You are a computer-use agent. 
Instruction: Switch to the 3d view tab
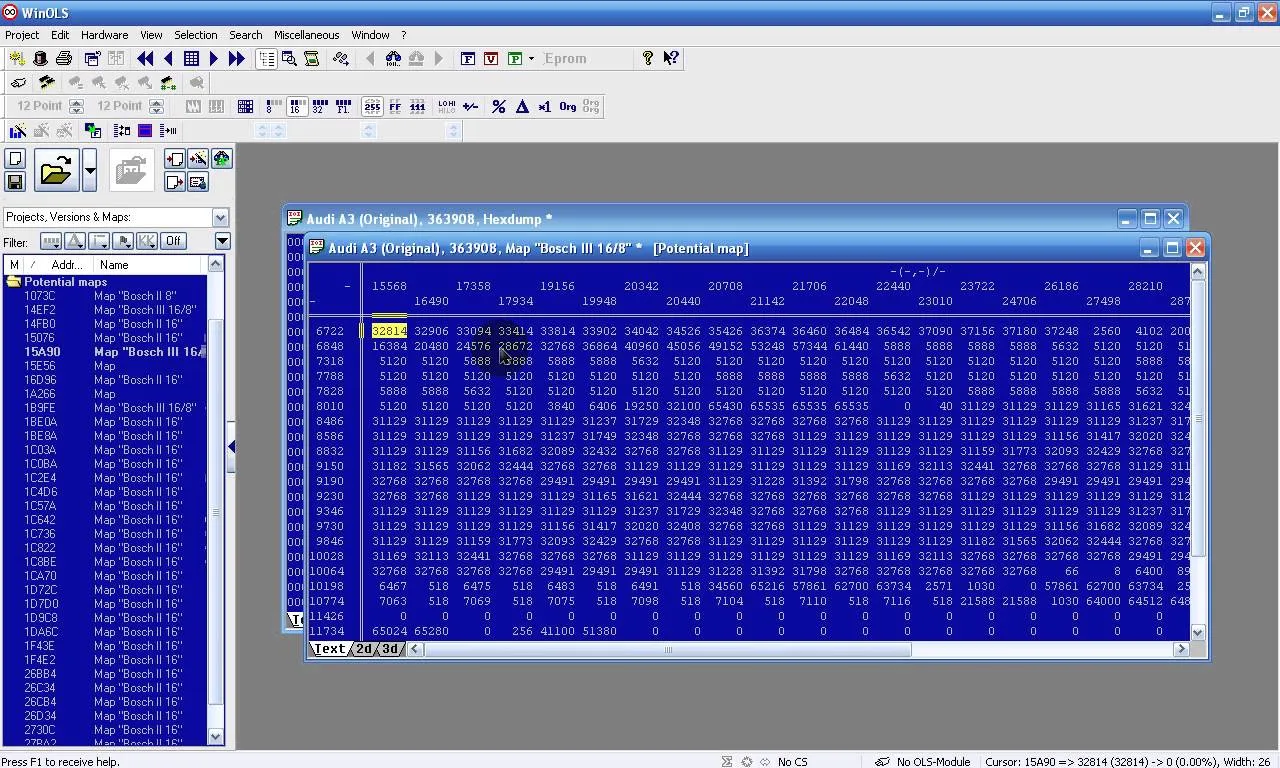pyautogui.click(x=389, y=649)
